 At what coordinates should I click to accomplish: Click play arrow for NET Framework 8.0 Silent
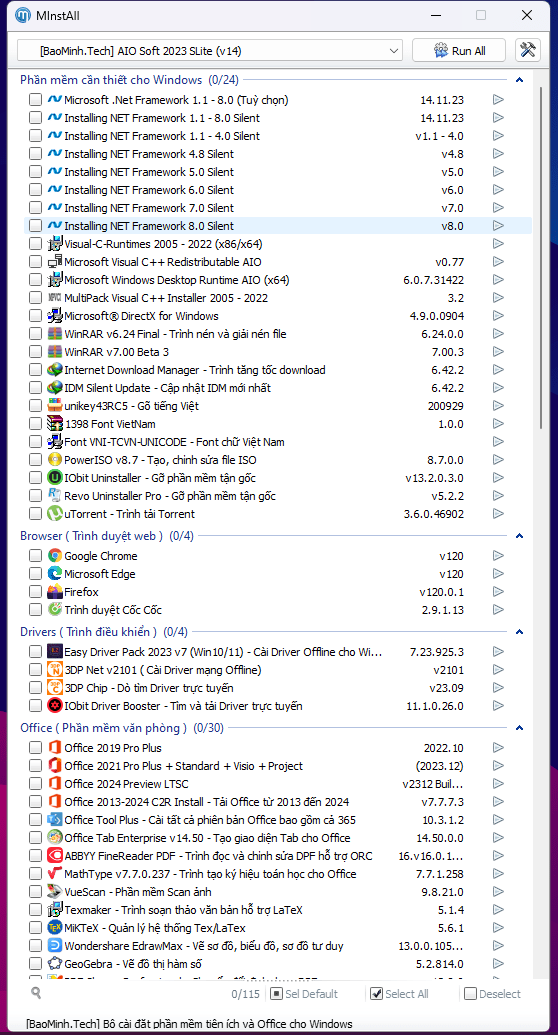[499, 226]
